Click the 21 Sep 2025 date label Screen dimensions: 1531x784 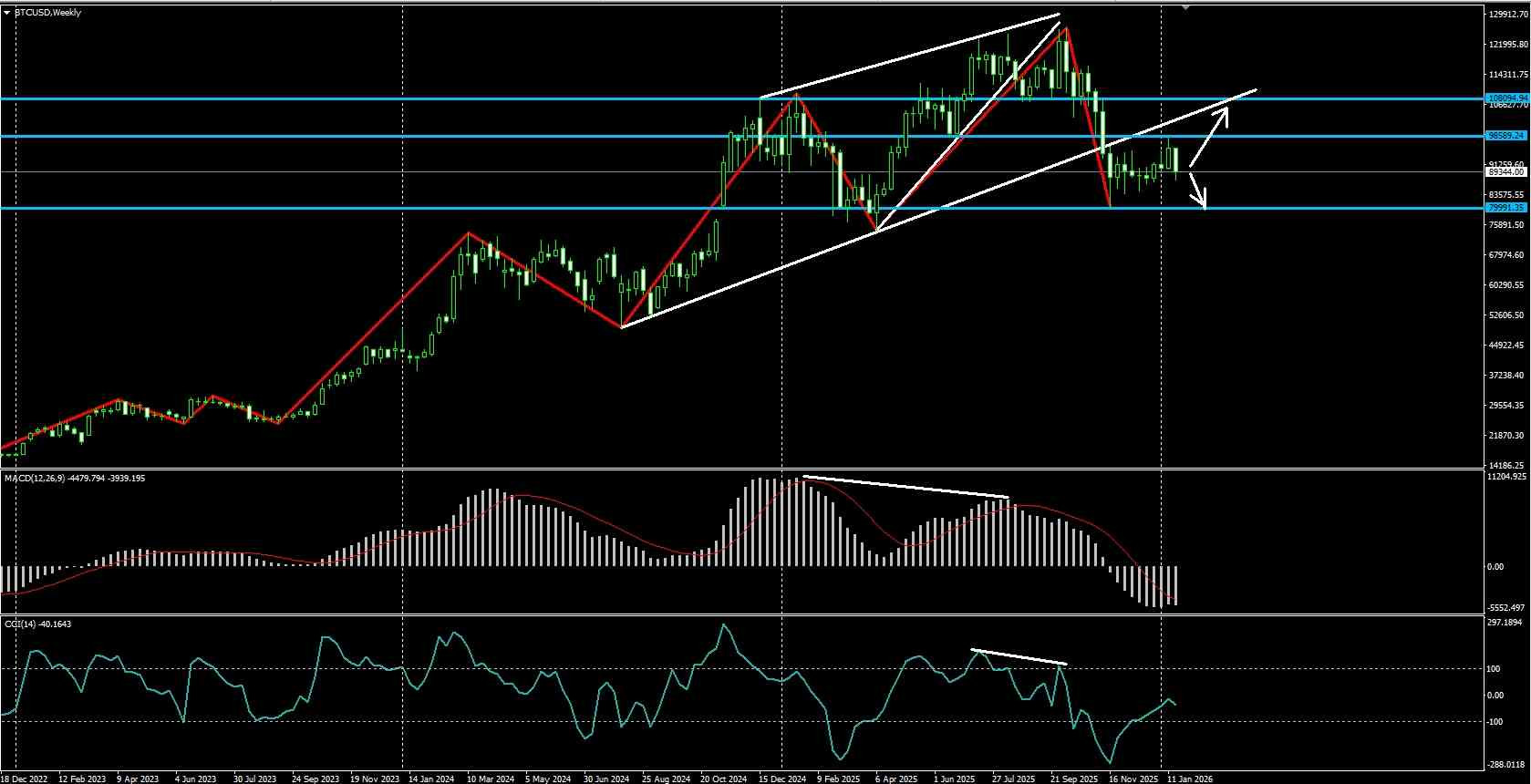coord(1072,779)
